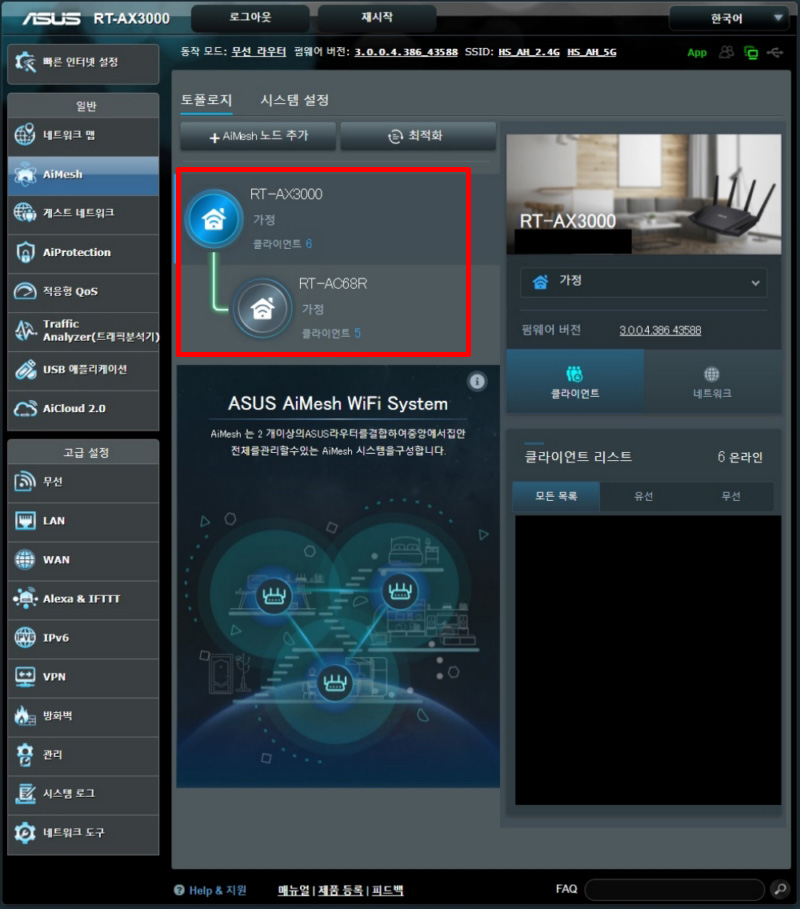Click the info icon above AiMesh banner

[477, 381]
